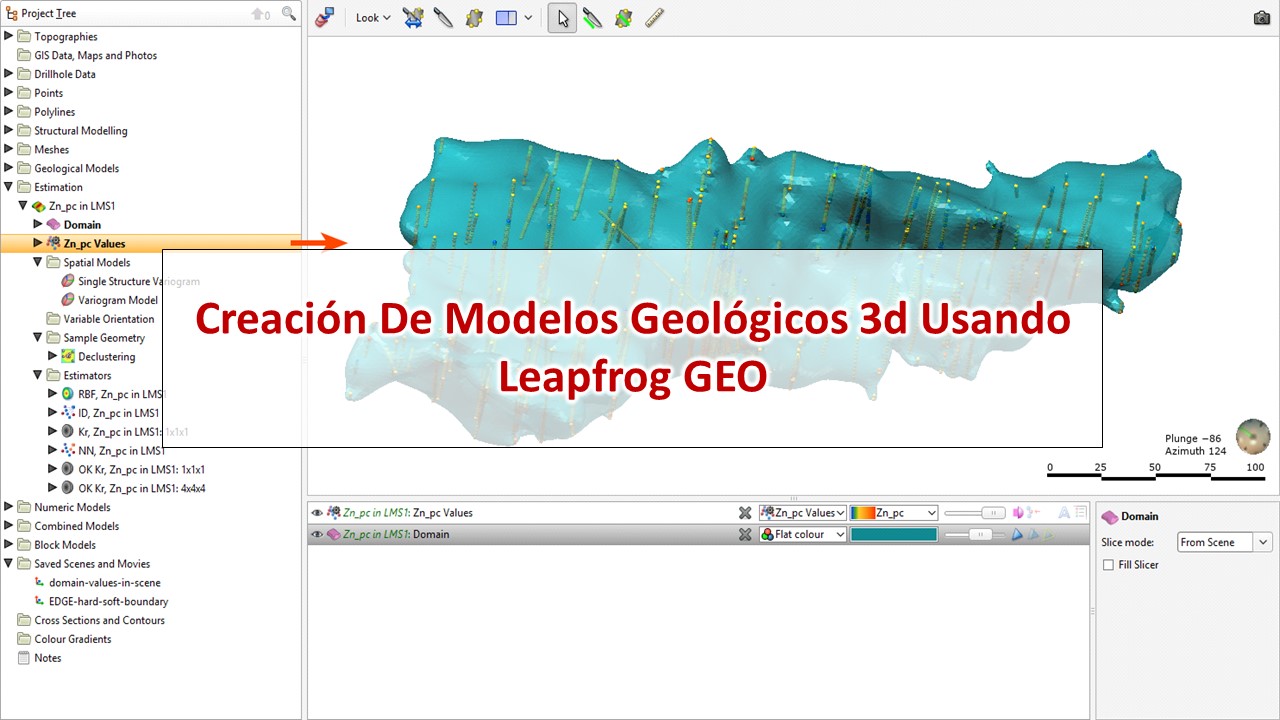Screen dimensions: 1280x720
Task: Activate the Select arrow pointer tool
Action: point(562,18)
